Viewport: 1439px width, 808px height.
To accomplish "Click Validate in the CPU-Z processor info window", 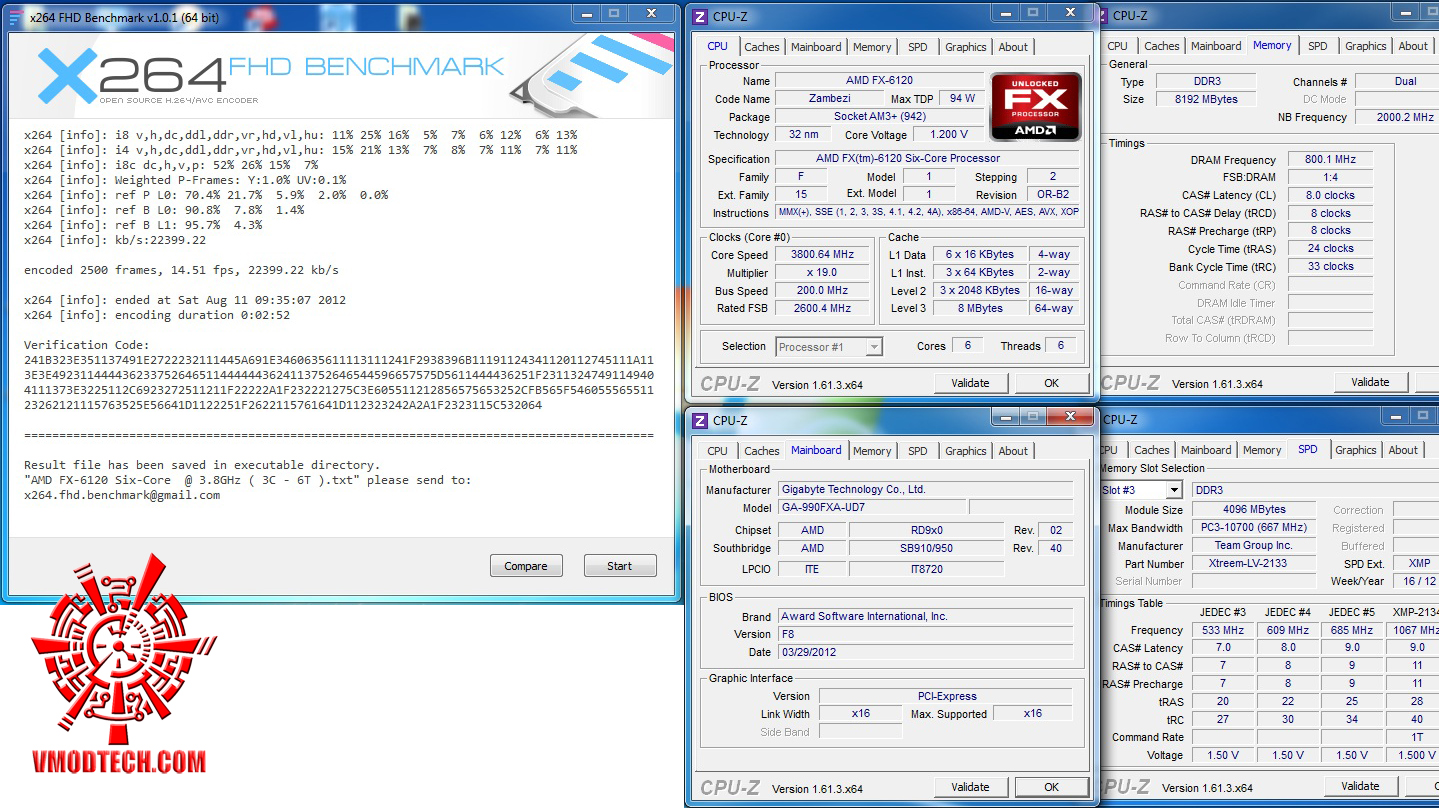I will pos(970,383).
